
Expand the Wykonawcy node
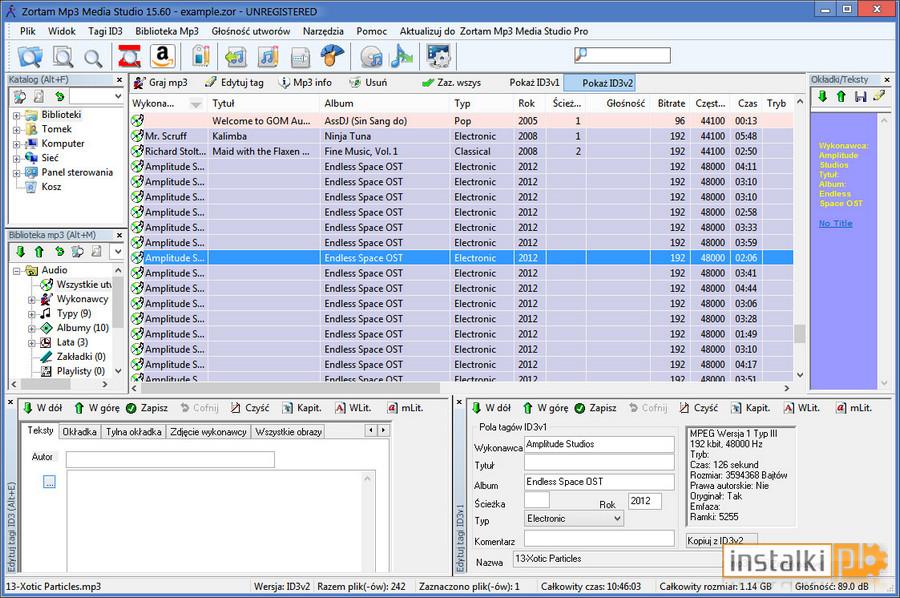point(32,299)
